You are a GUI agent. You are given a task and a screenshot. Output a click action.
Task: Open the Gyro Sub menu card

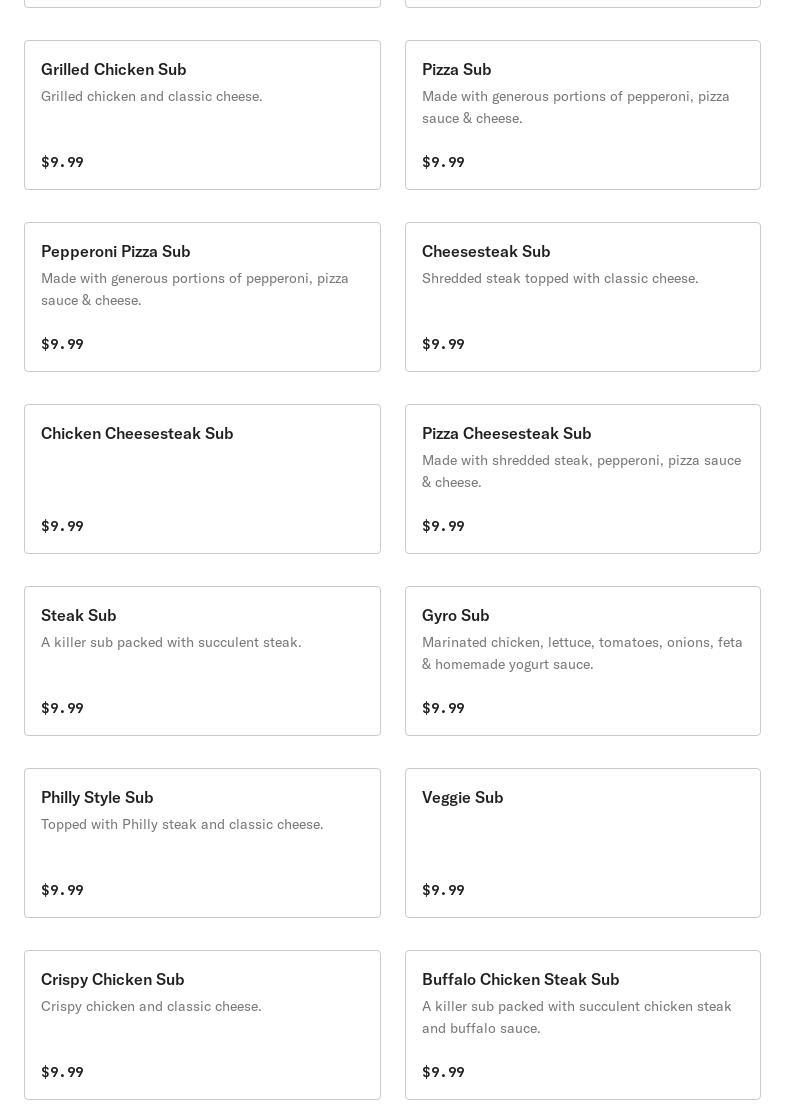582,661
